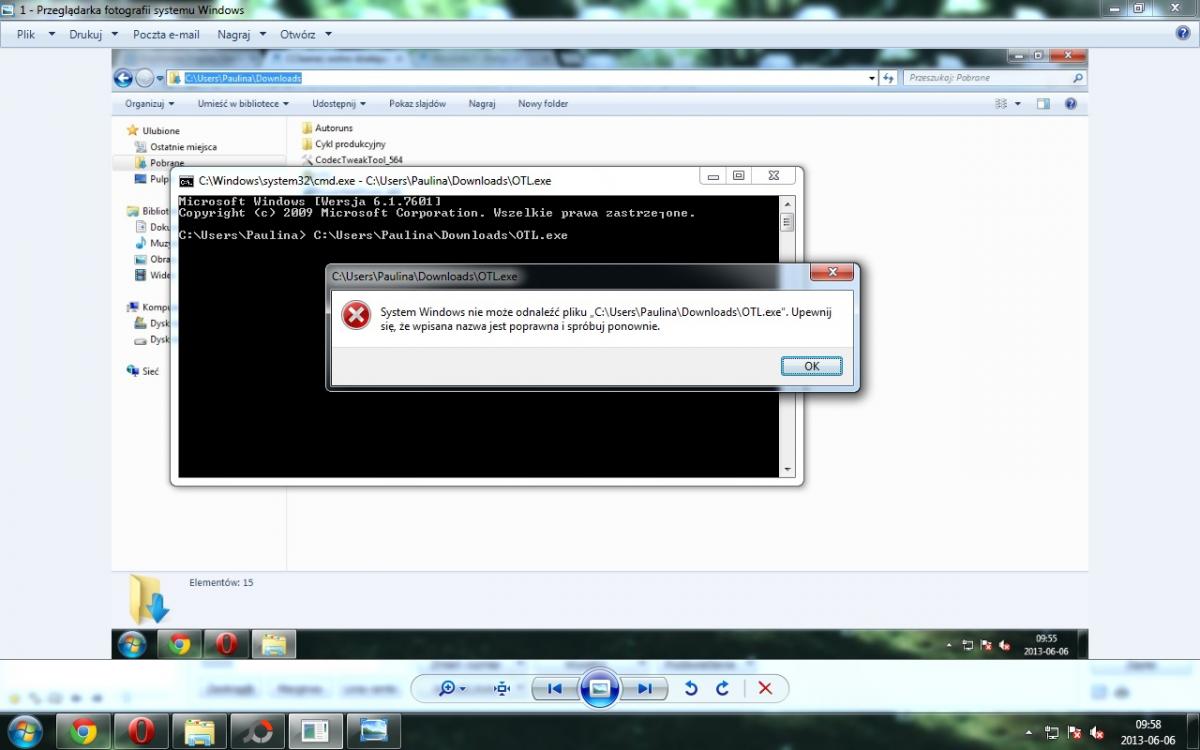Open File Explorer from the bottom taskbar
This screenshot has height=750, width=1200.
pyautogui.click(x=200, y=732)
